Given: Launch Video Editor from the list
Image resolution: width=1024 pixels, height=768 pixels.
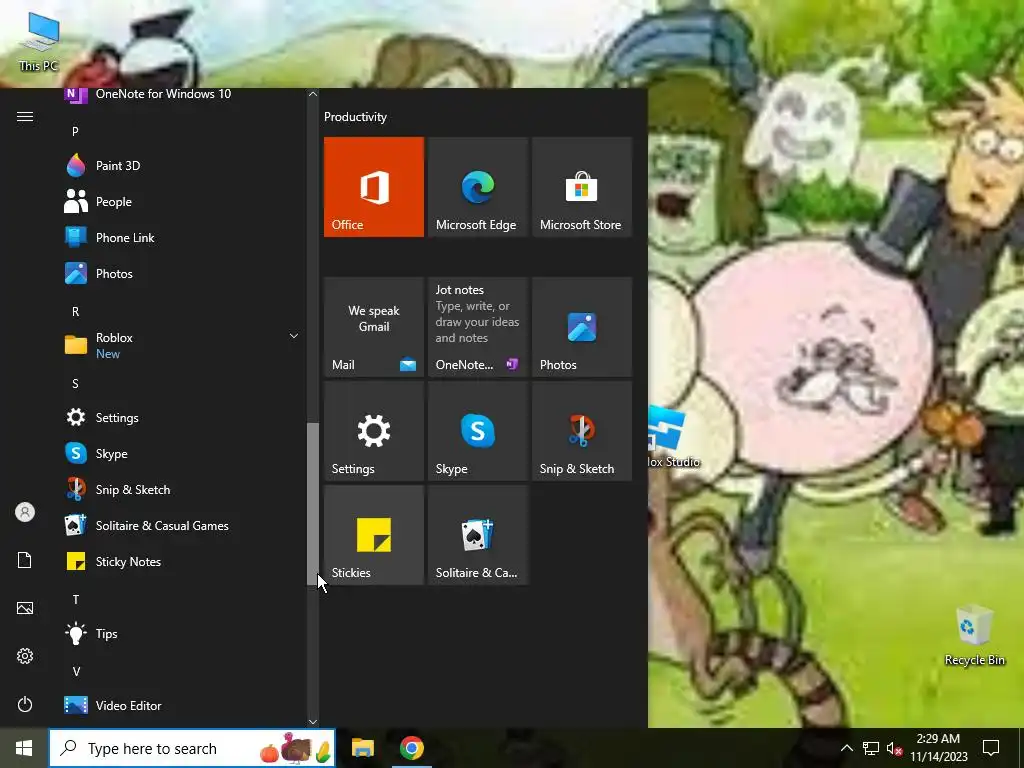Looking at the screenshot, I should click(x=181, y=705).
